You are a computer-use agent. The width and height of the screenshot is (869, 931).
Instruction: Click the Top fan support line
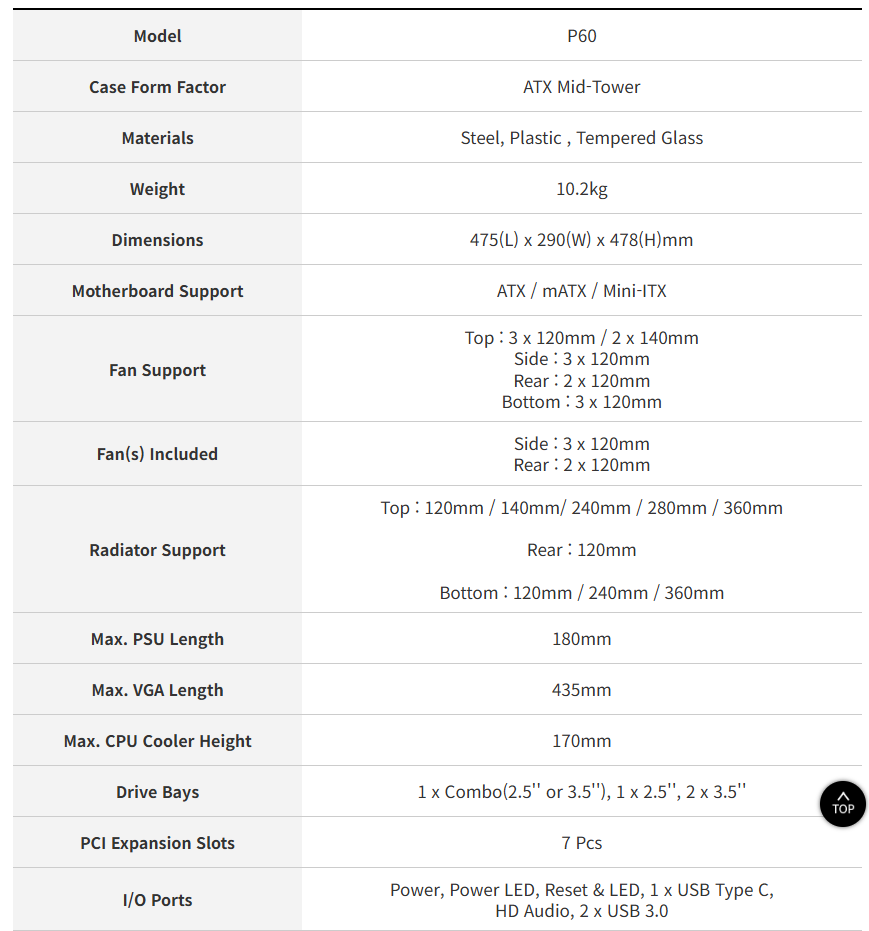click(x=582, y=337)
